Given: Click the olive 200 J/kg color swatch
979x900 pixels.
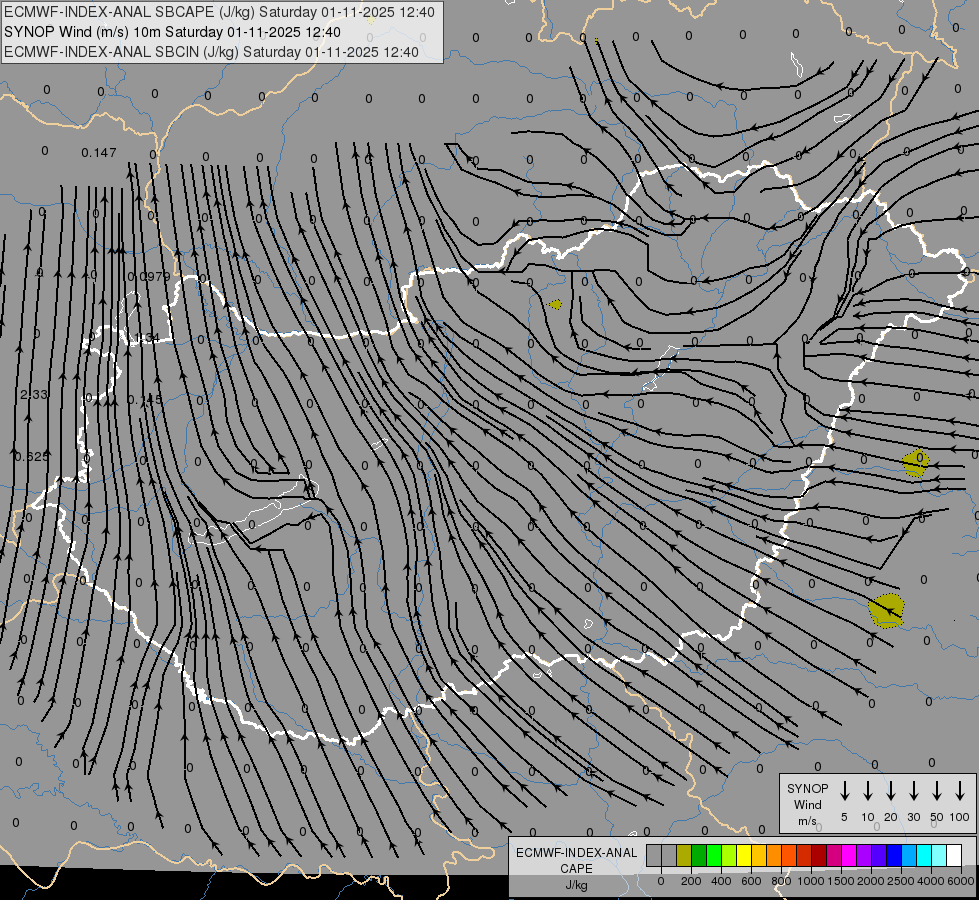Looking at the screenshot, I should [684, 855].
